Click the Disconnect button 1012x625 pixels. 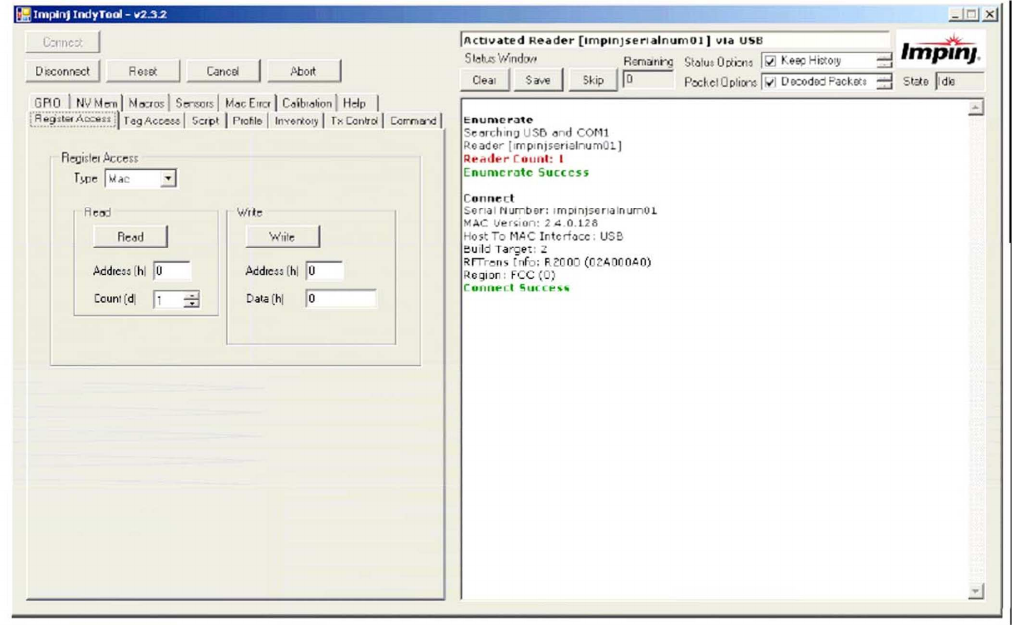(63, 72)
